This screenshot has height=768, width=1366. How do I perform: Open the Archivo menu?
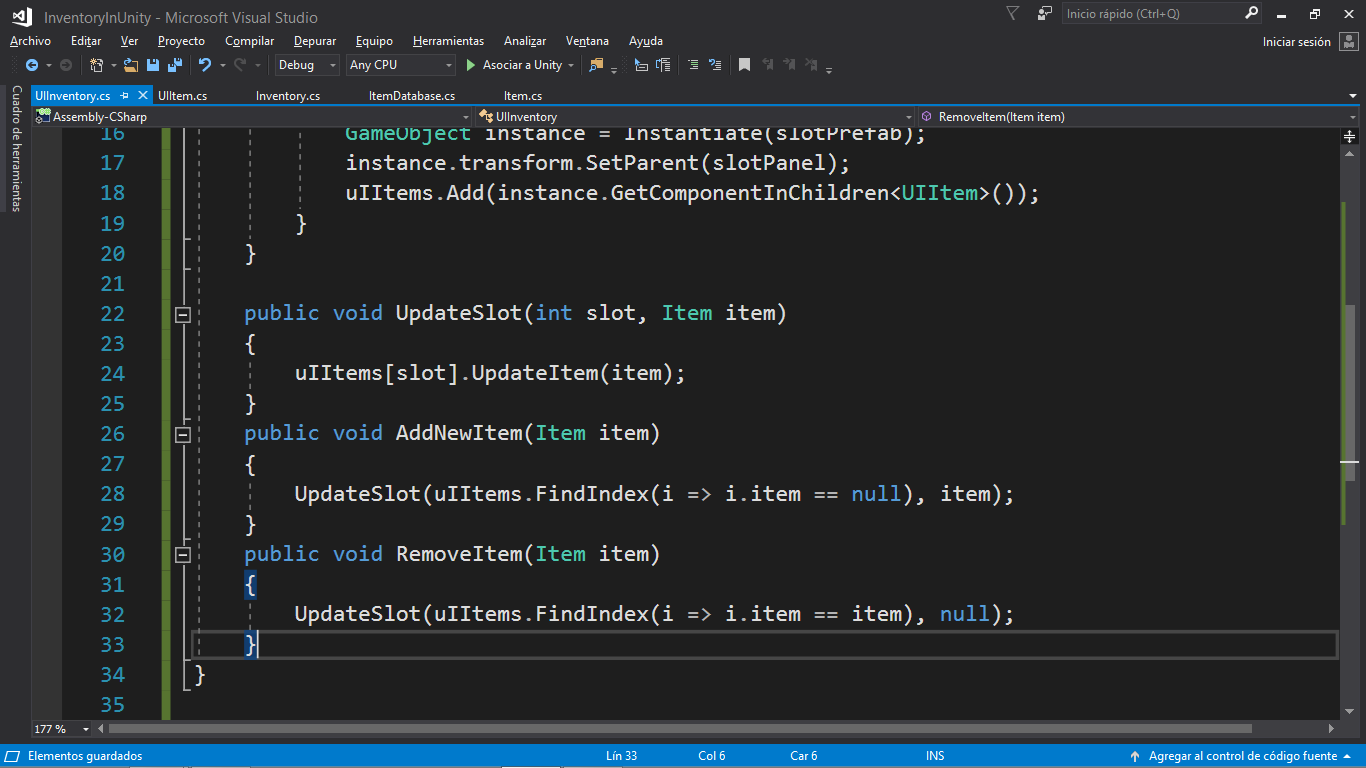pos(30,41)
